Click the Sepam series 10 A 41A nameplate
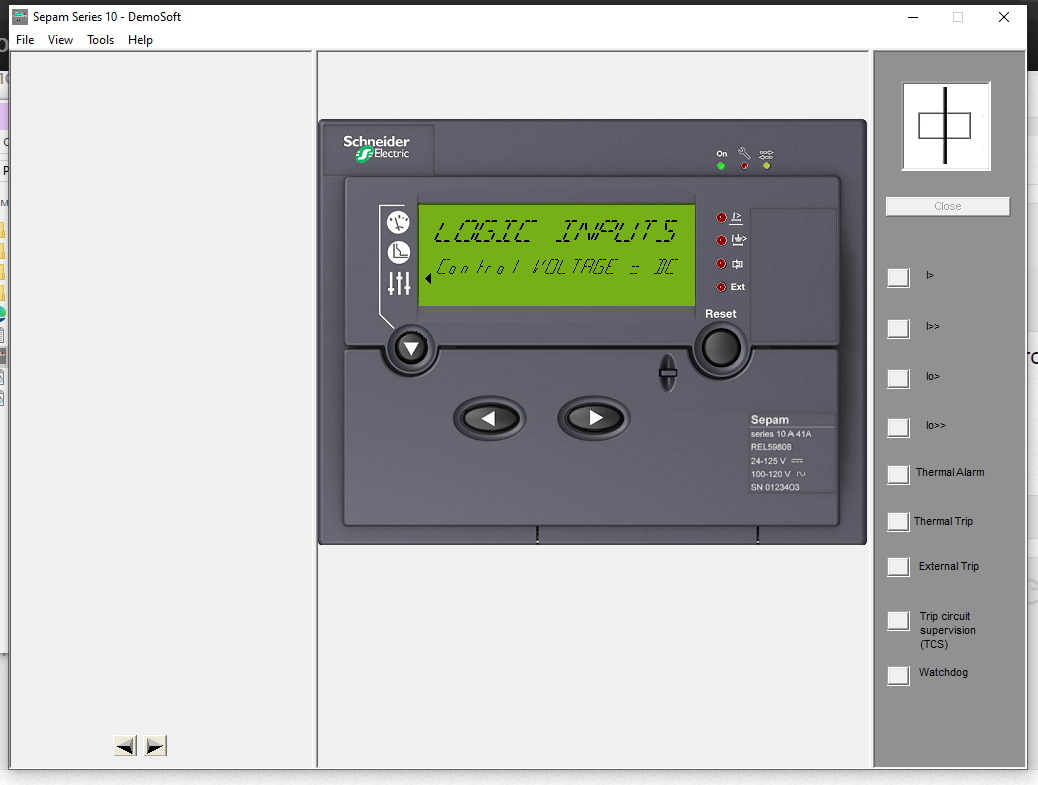The image size is (1038, 785). click(x=791, y=453)
